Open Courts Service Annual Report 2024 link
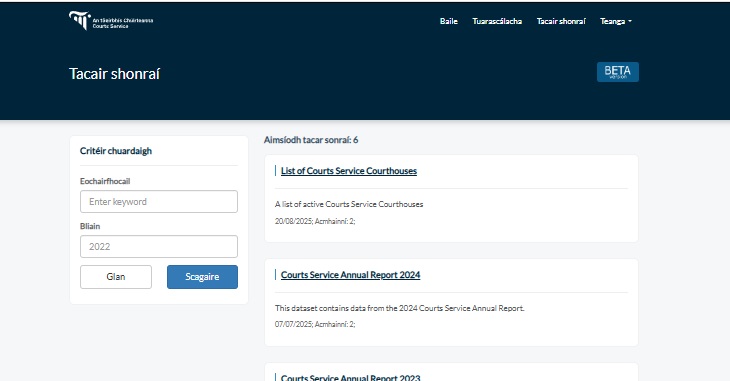 [x=351, y=275]
